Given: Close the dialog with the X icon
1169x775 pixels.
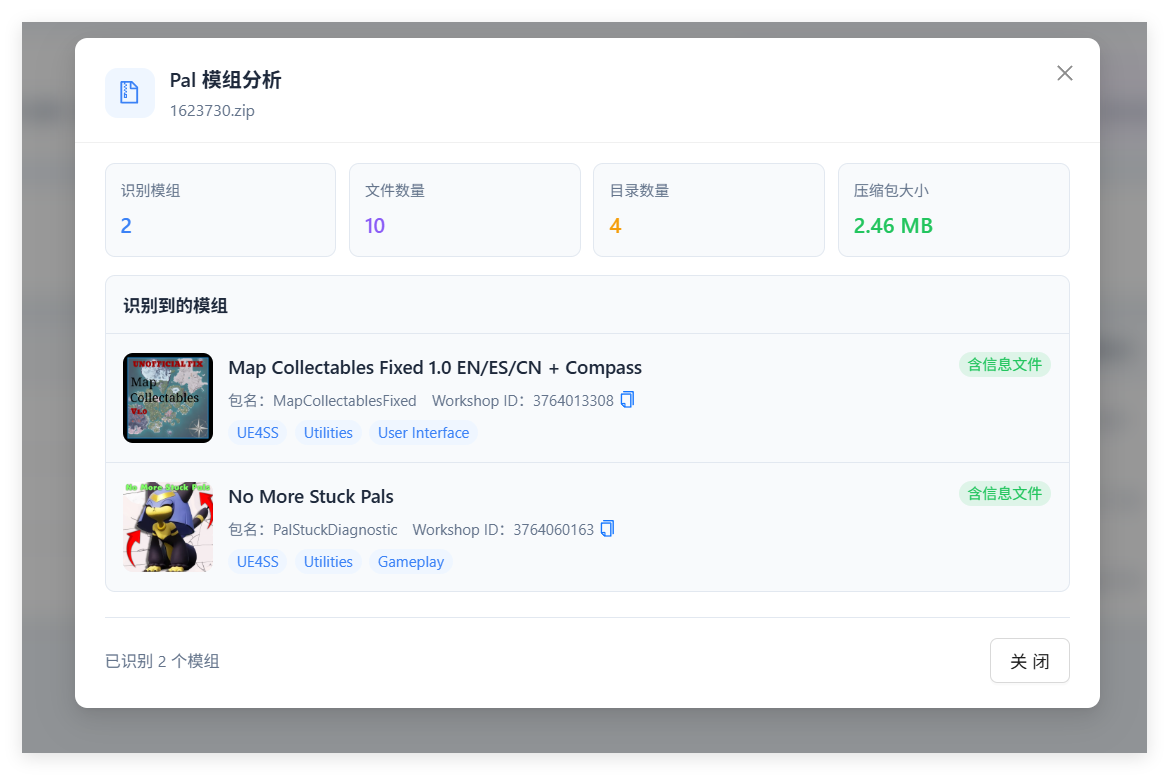Looking at the screenshot, I should (1065, 73).
